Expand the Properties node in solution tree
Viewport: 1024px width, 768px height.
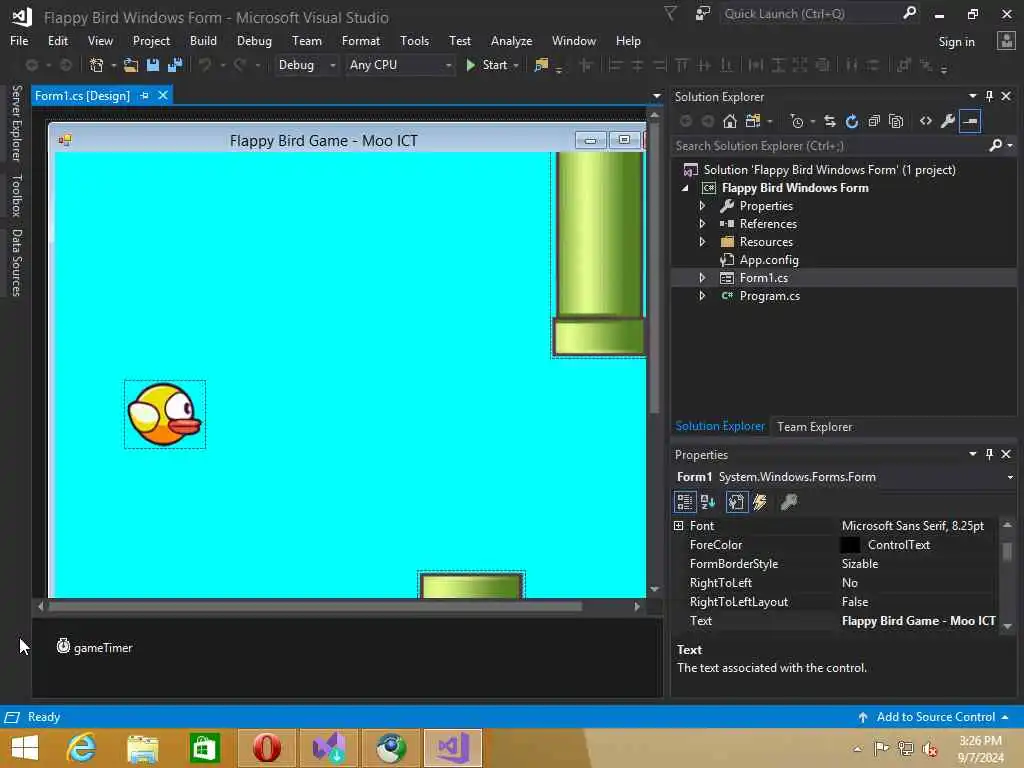pos(702,206)
